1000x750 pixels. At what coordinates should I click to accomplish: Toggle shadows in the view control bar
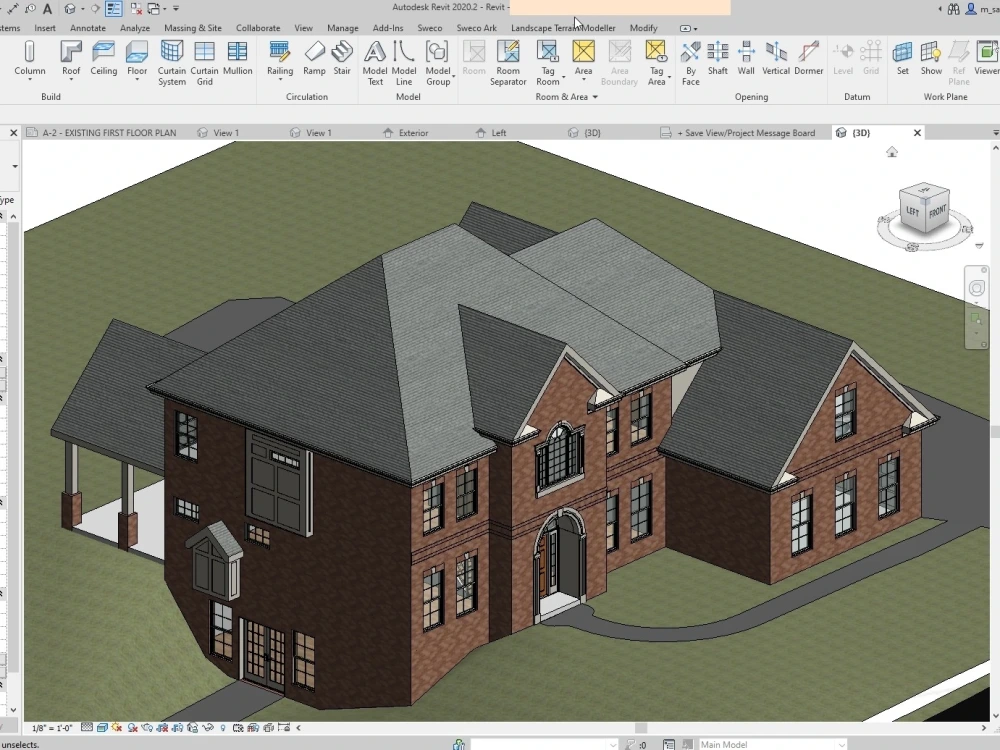[132, 727]
